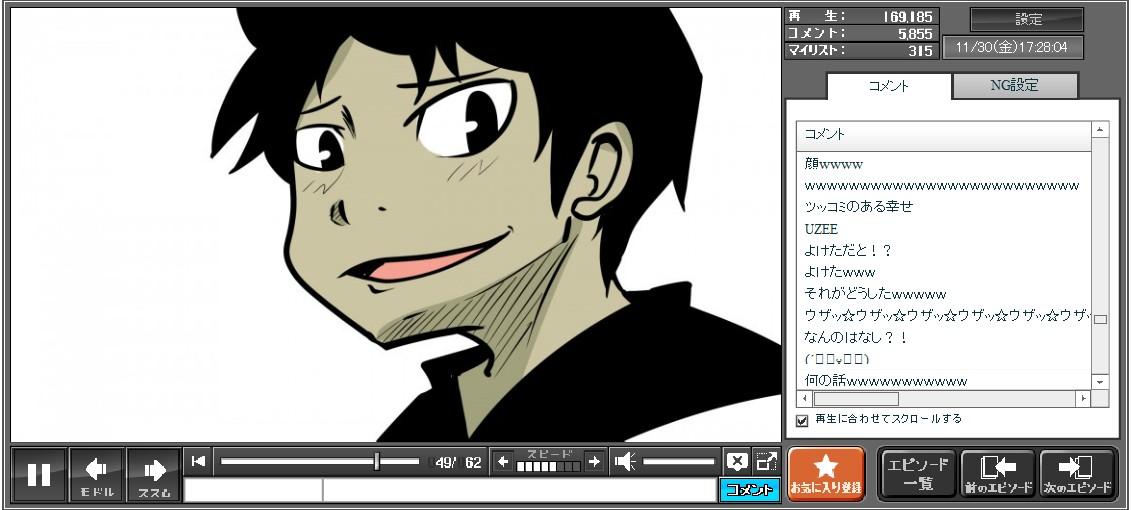
Task: Uncheck 再生に合わせてスクロールする checkbox
Action: point(802,420)
